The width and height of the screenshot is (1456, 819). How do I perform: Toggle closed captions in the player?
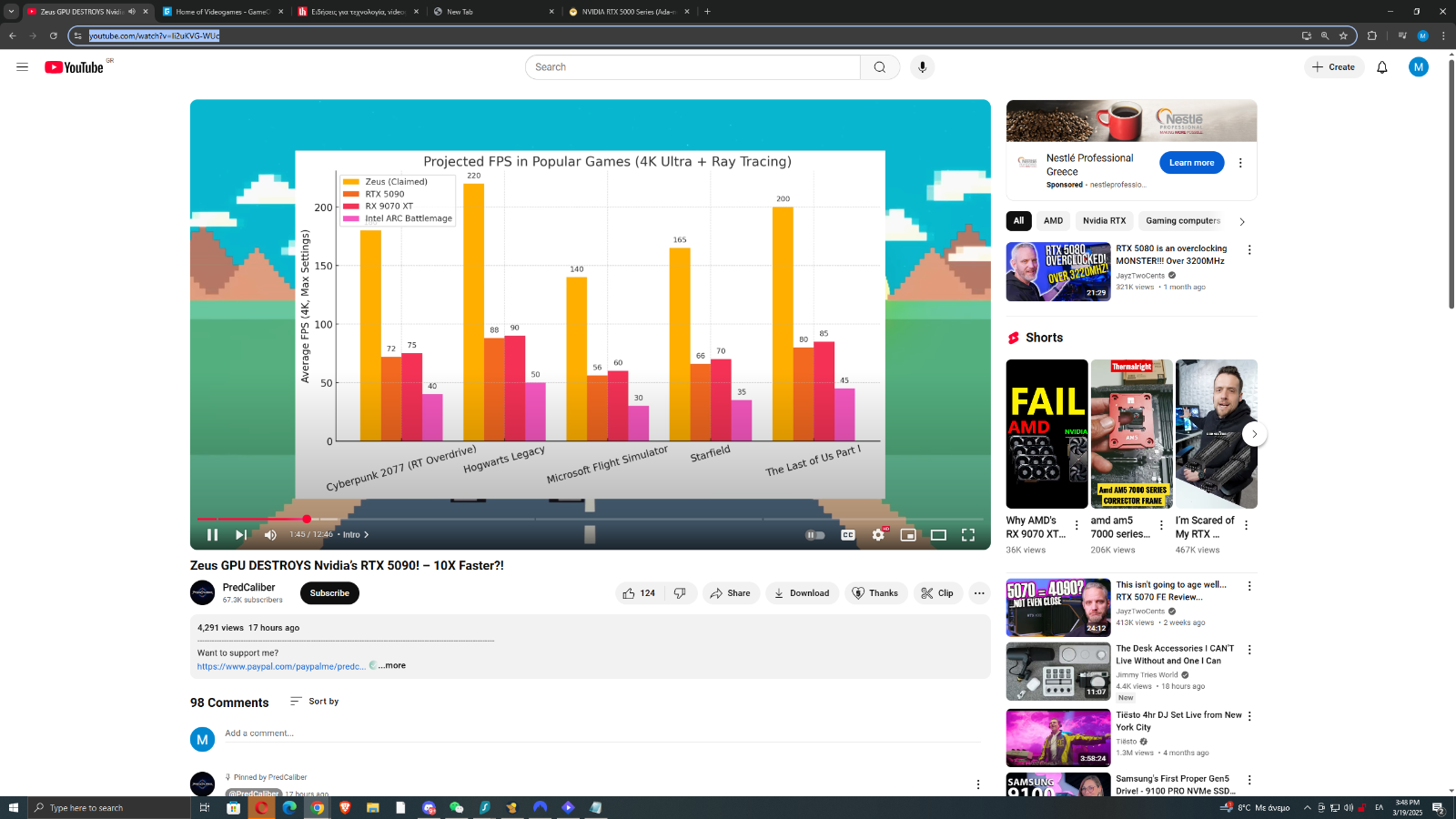(x=847, y=535)
